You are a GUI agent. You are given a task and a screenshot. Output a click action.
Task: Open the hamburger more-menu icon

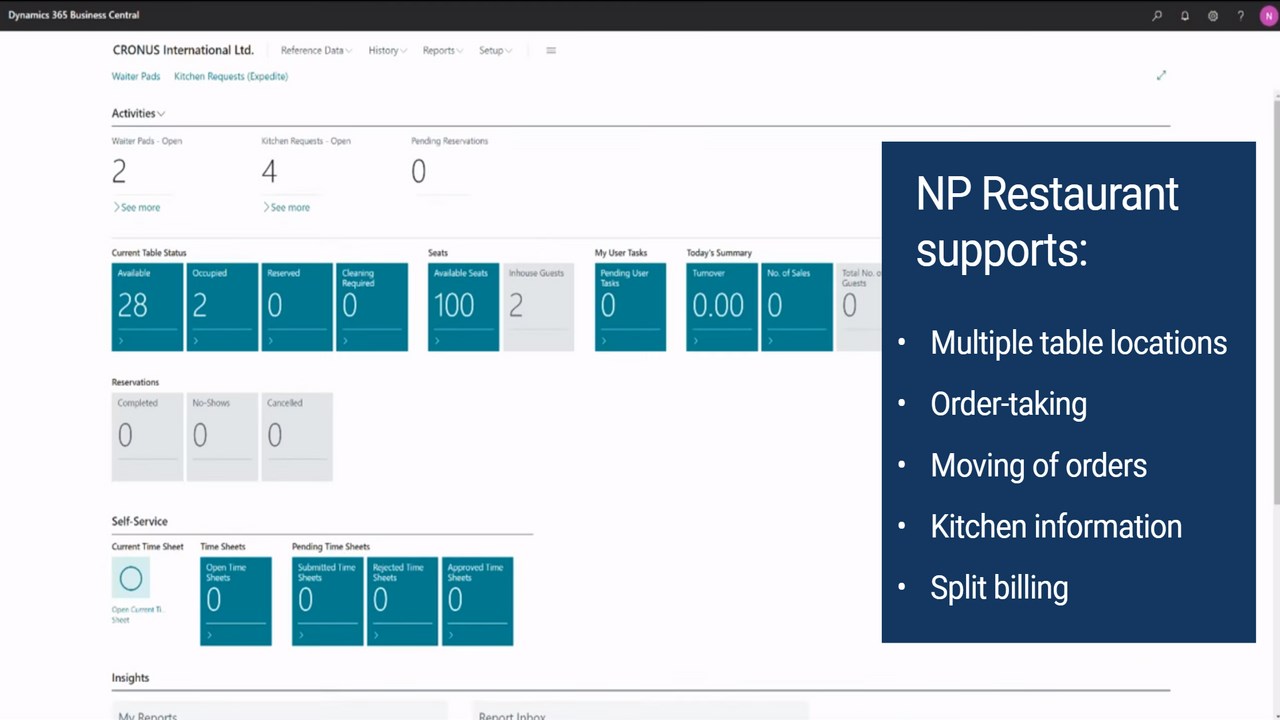pyautogui.click(x=551, y=50)
